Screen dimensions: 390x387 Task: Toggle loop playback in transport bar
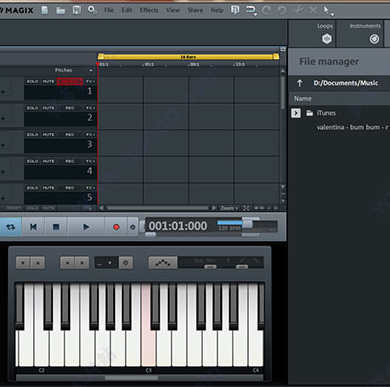(x=11, y=227)
